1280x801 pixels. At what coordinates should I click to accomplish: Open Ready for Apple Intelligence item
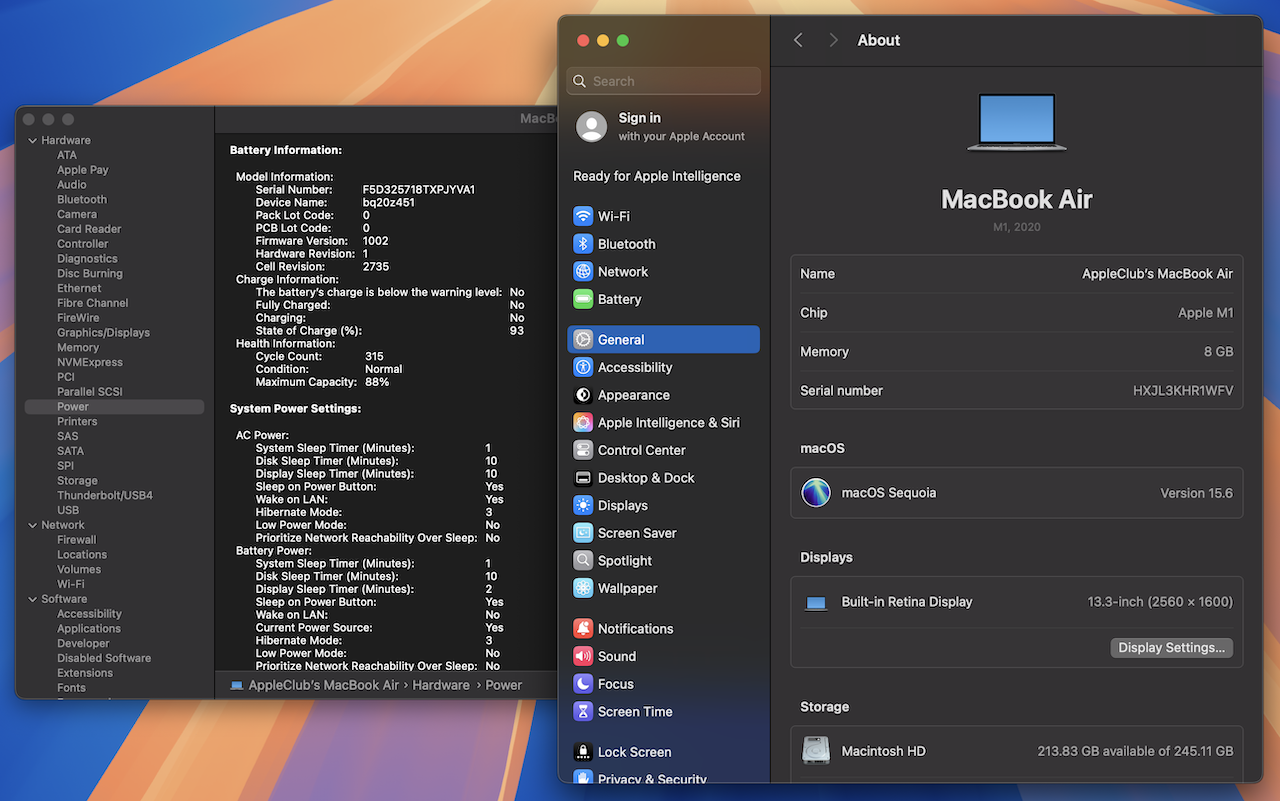(x=657, y=176)
